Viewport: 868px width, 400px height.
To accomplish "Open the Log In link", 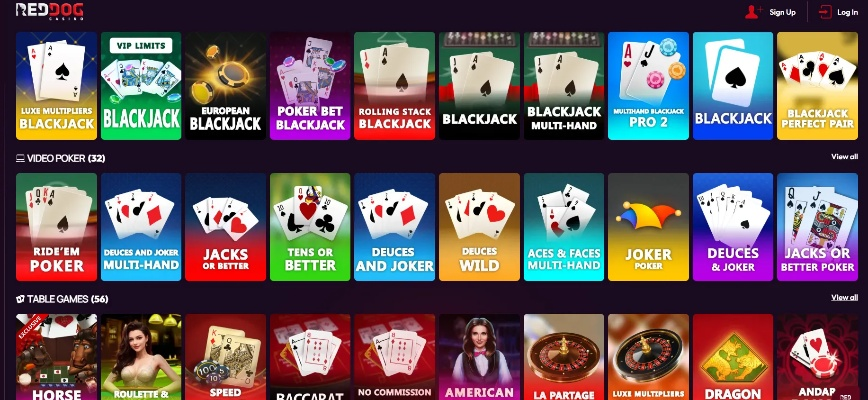I will [x=848, y=12].
